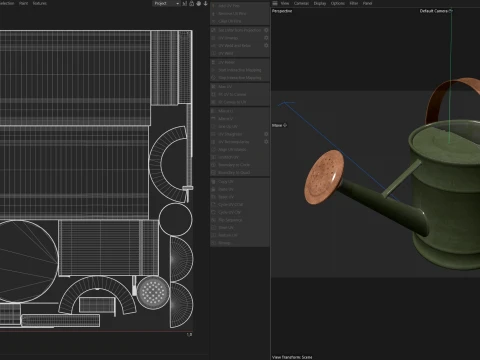Select the Add UV Pin tool
The image size is (480, 360).
click(240, 6)
